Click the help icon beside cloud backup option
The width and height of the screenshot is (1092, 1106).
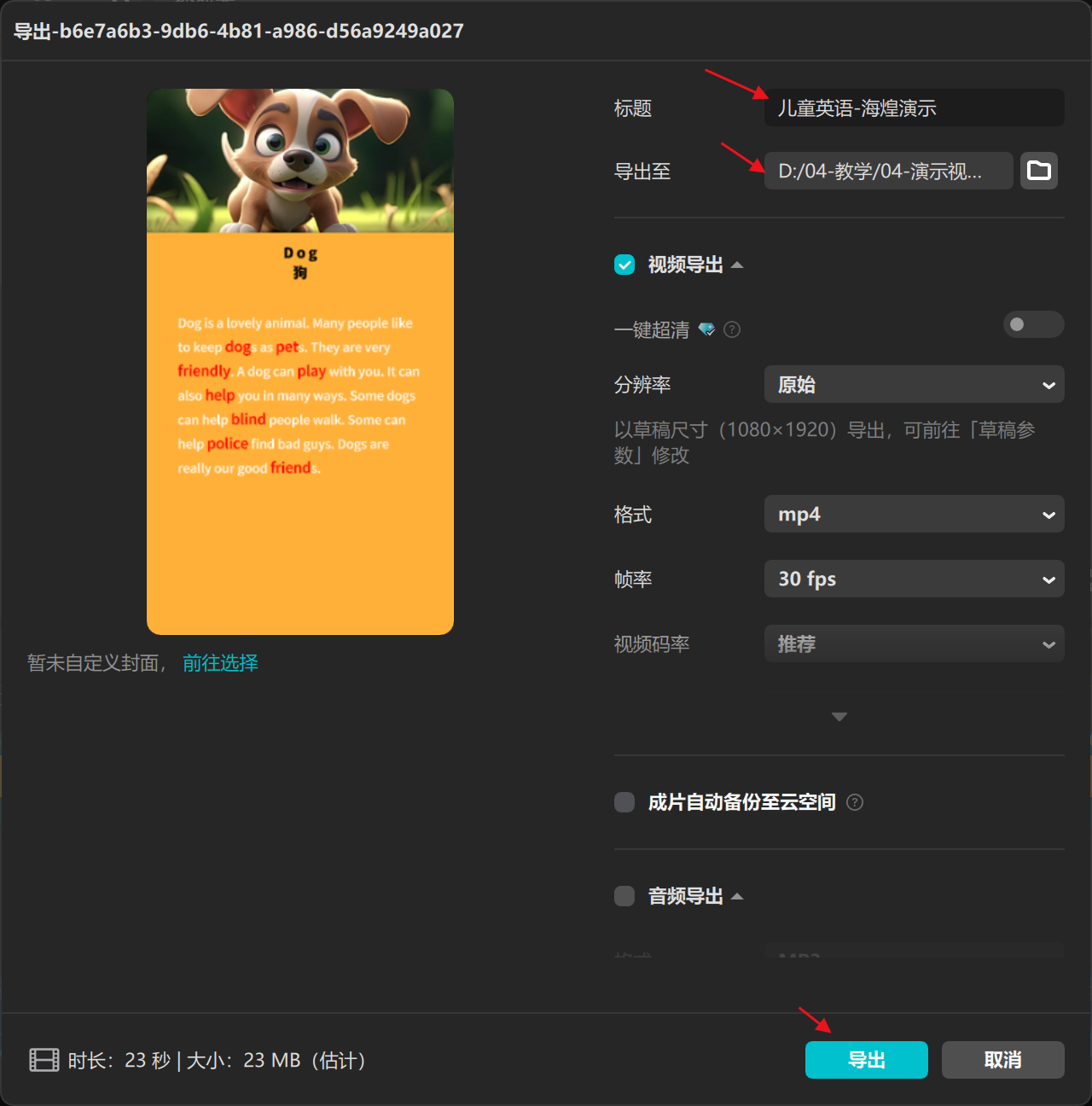(x=855, y=802)
